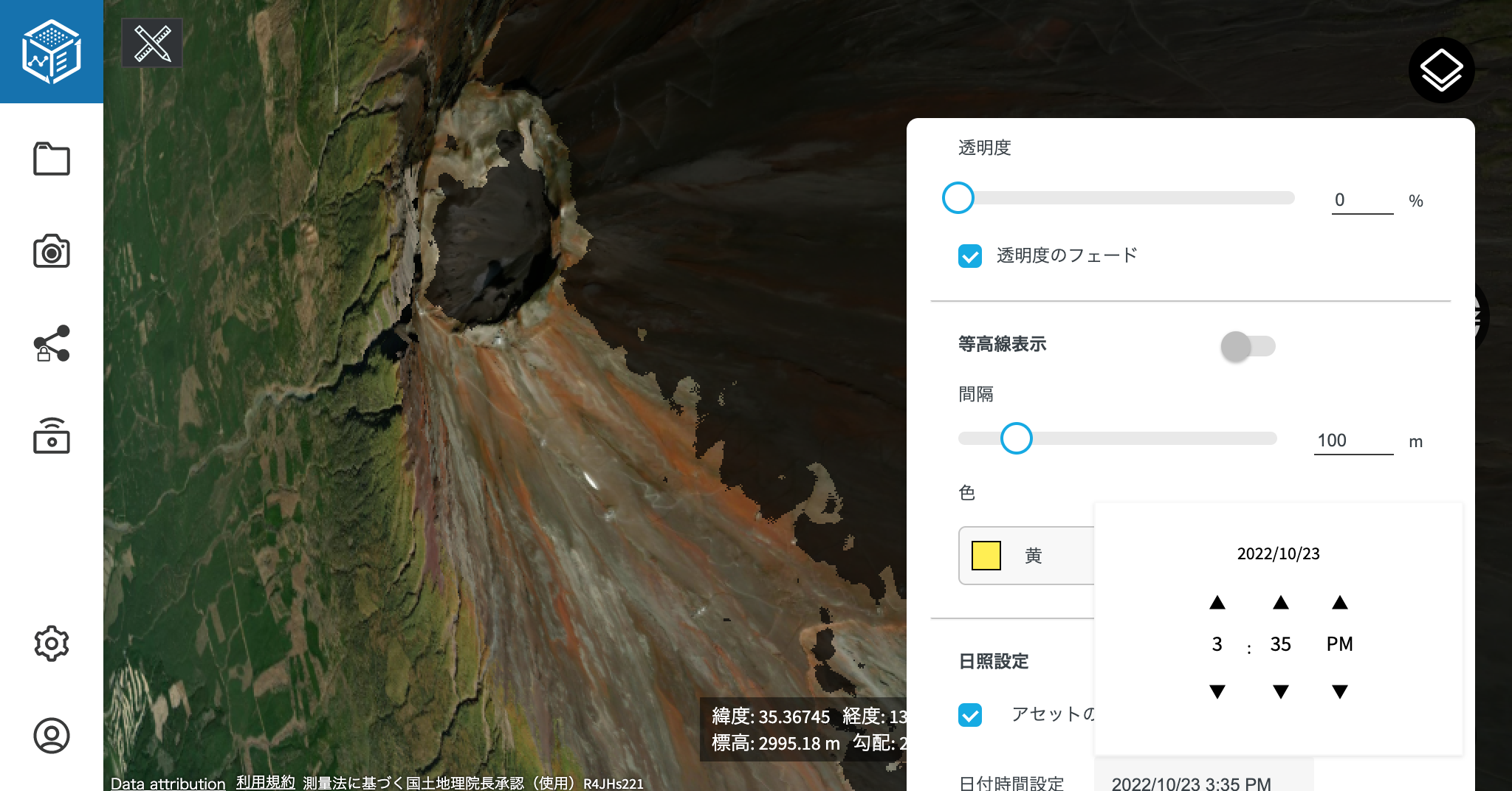Open the share icon in sidebar
Viewport: 1512px width, 791px height.
click(52, 343)
